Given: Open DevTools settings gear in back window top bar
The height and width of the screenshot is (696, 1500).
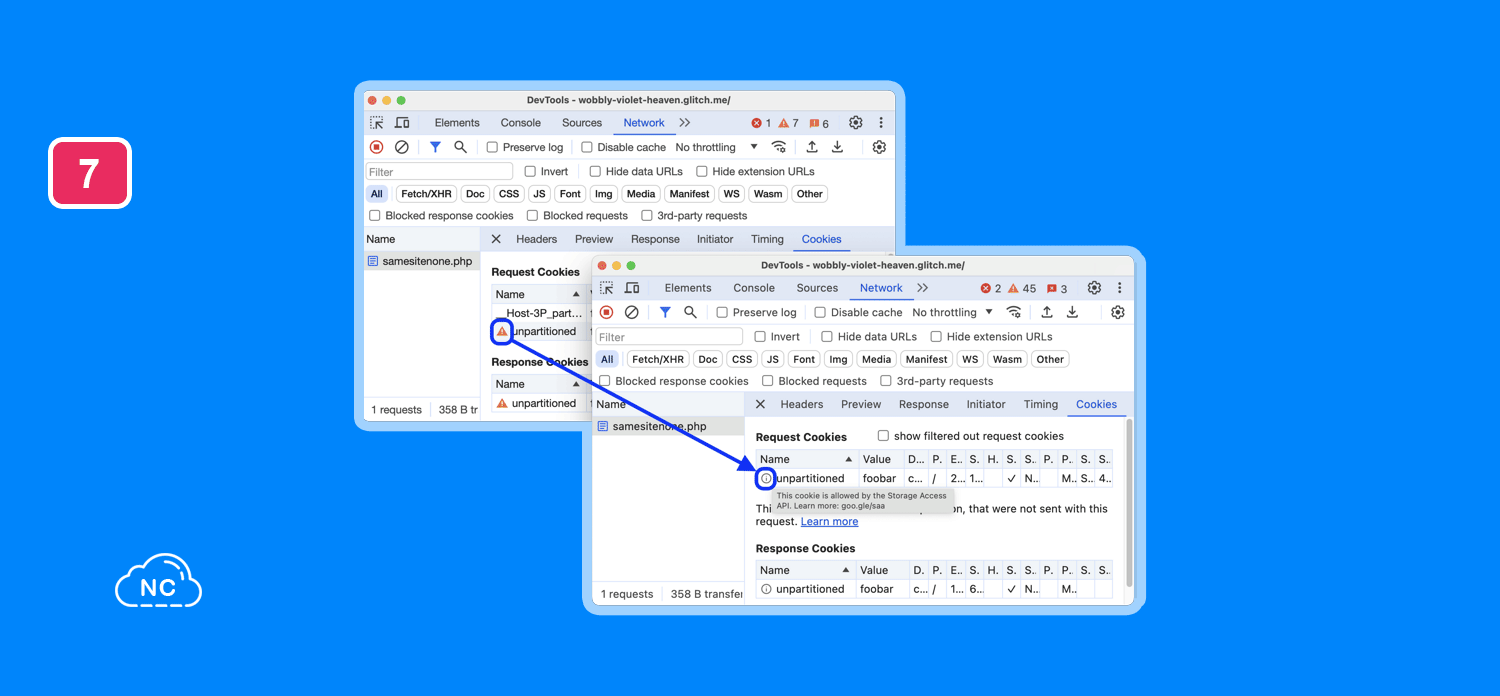Looking at the screenshot, I should (x=856, y=123).
